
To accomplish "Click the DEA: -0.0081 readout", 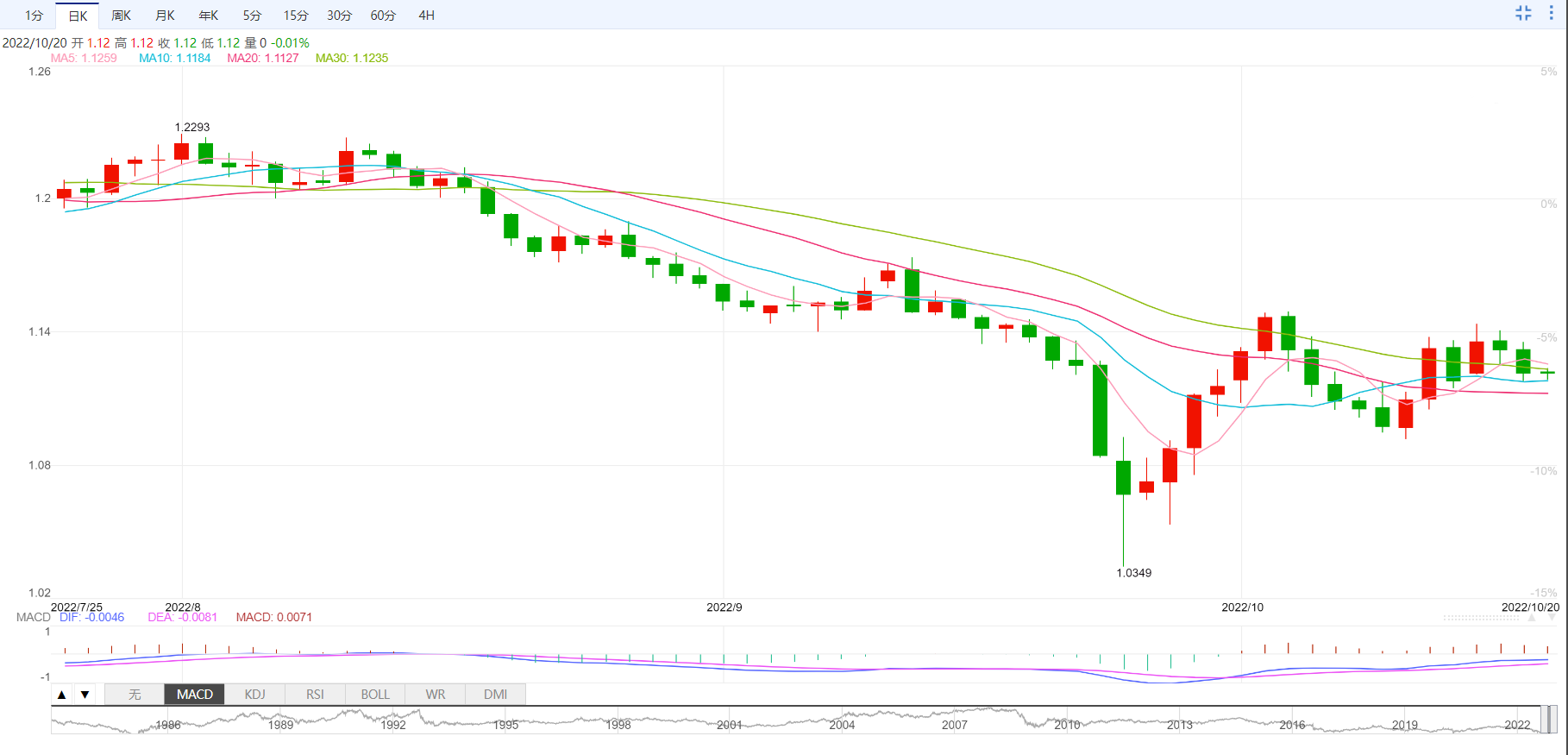I will (x=183, y=617).
